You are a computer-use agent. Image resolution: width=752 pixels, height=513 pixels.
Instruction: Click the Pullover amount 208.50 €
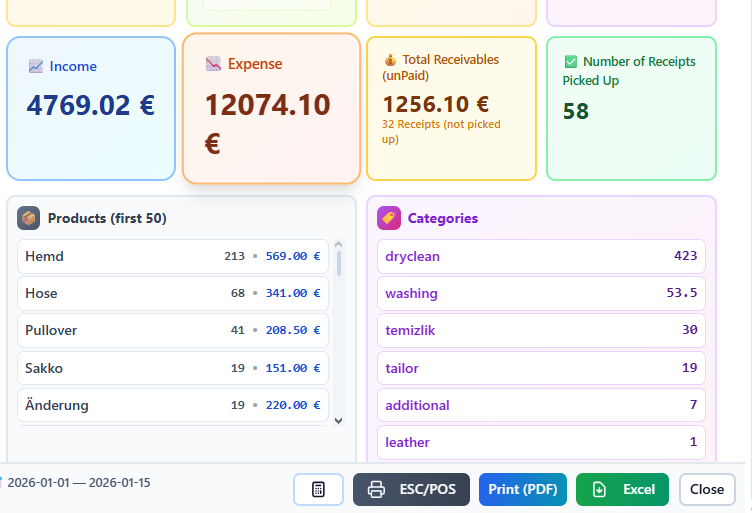coord(293,330)
